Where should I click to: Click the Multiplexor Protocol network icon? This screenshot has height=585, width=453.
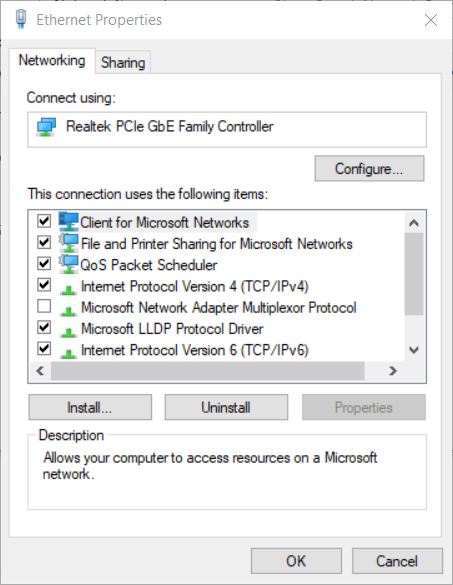point(68,310)
